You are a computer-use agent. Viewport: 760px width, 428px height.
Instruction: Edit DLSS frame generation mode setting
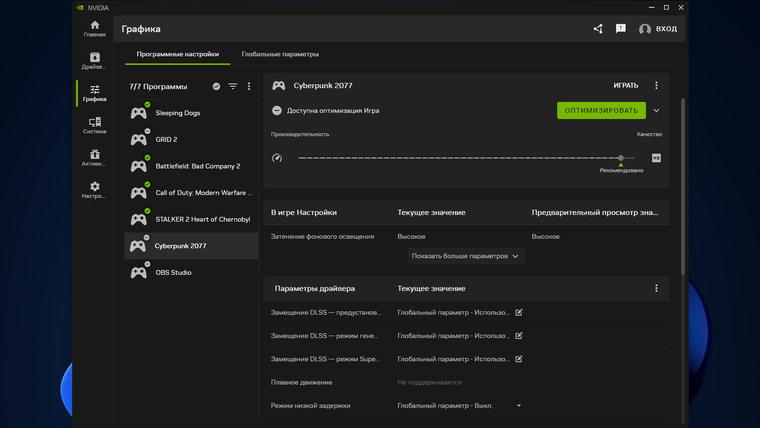point(519,336)
